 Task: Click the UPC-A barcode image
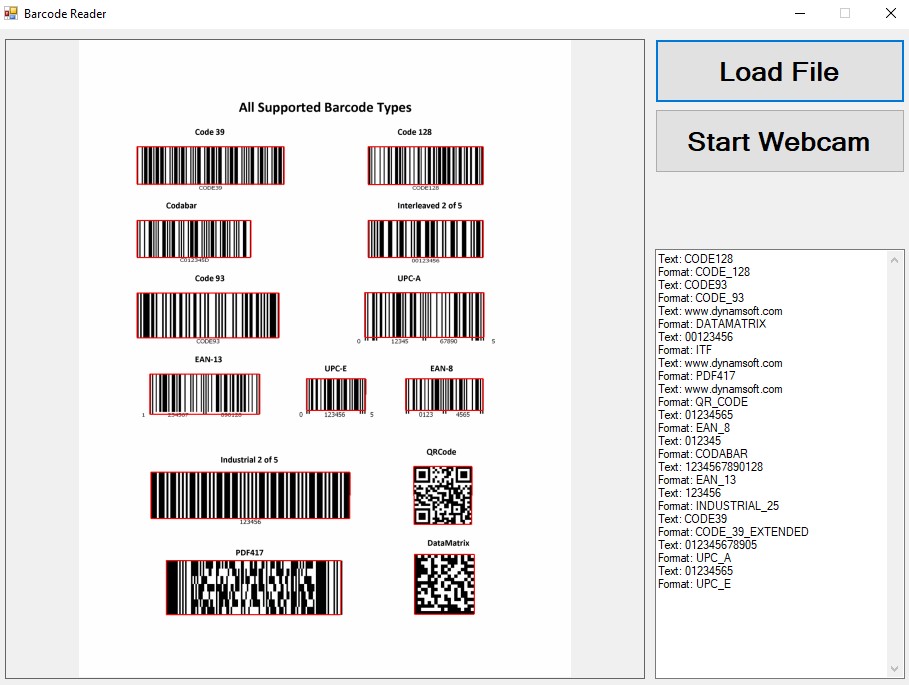click(424, 315)
